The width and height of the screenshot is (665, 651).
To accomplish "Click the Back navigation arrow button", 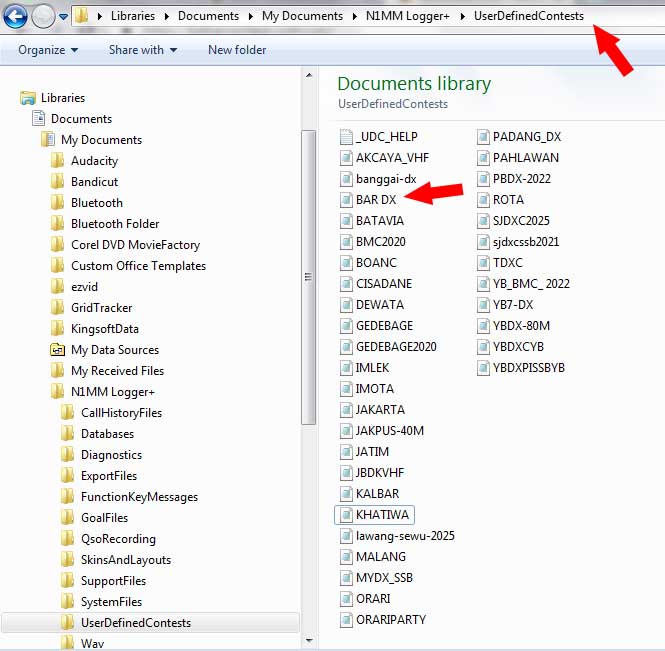I will [x=16, y=16].
